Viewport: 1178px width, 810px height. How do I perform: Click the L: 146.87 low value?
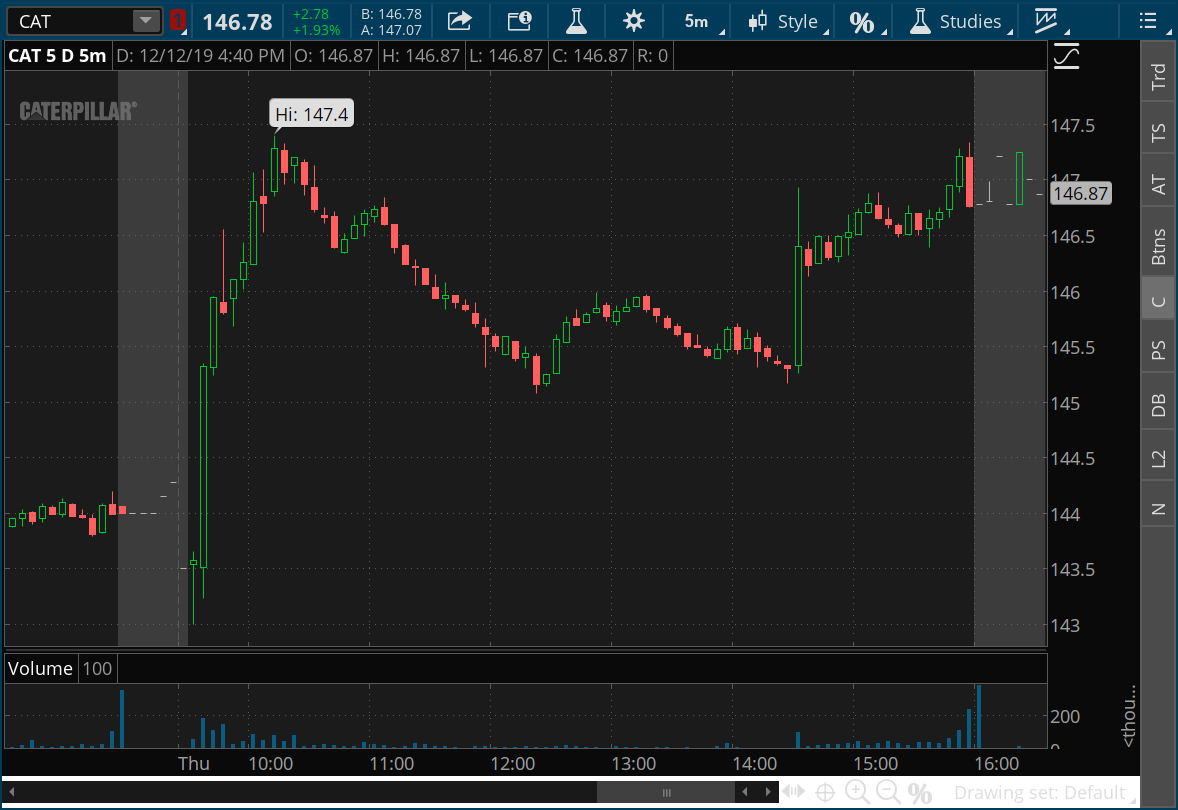click(505, 56)
